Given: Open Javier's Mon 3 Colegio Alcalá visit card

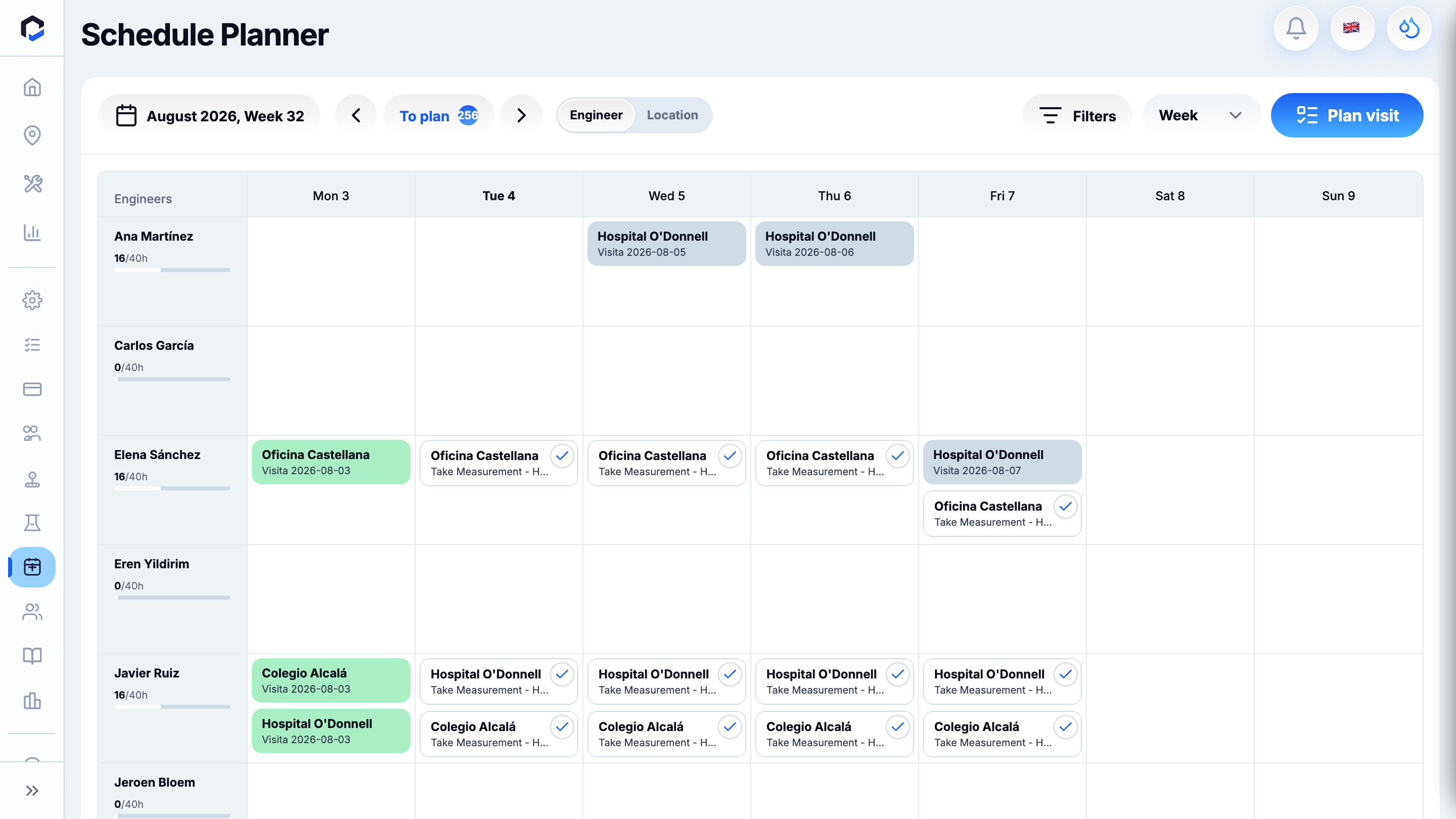Looking at the screenshot, I should click(331, 680).
